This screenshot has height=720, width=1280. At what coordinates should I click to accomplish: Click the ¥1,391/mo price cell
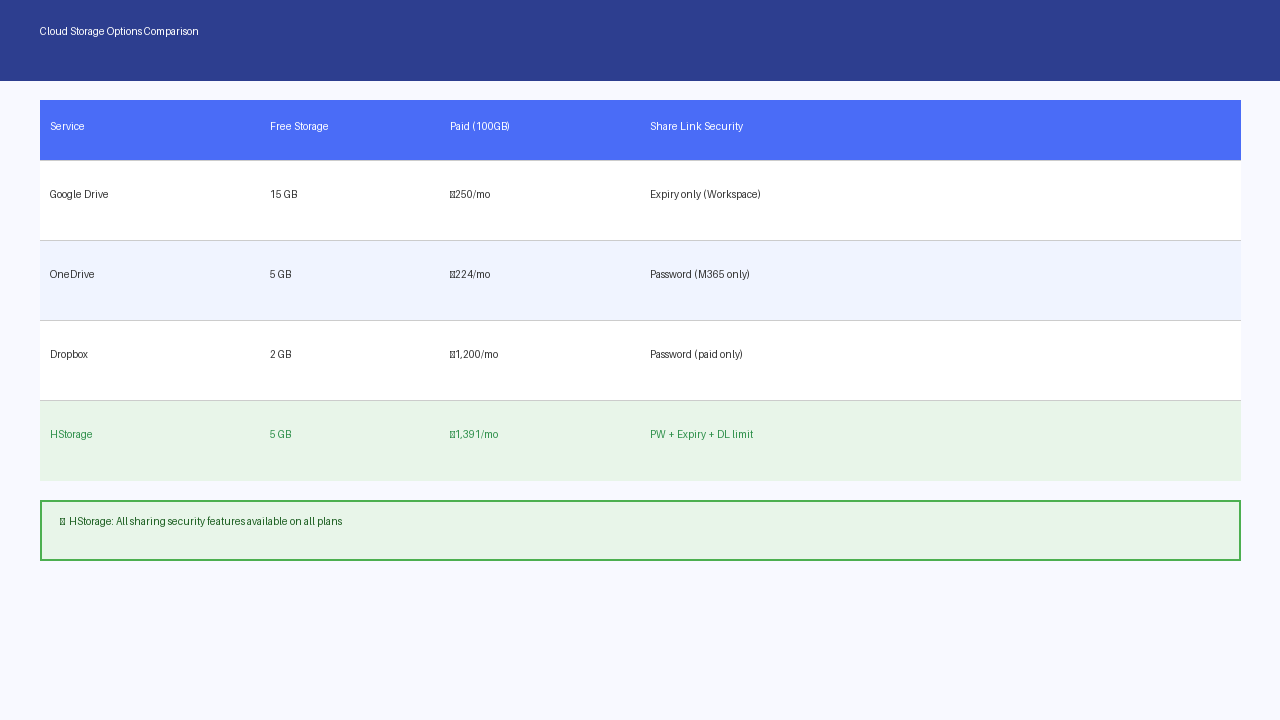point(474,435)
